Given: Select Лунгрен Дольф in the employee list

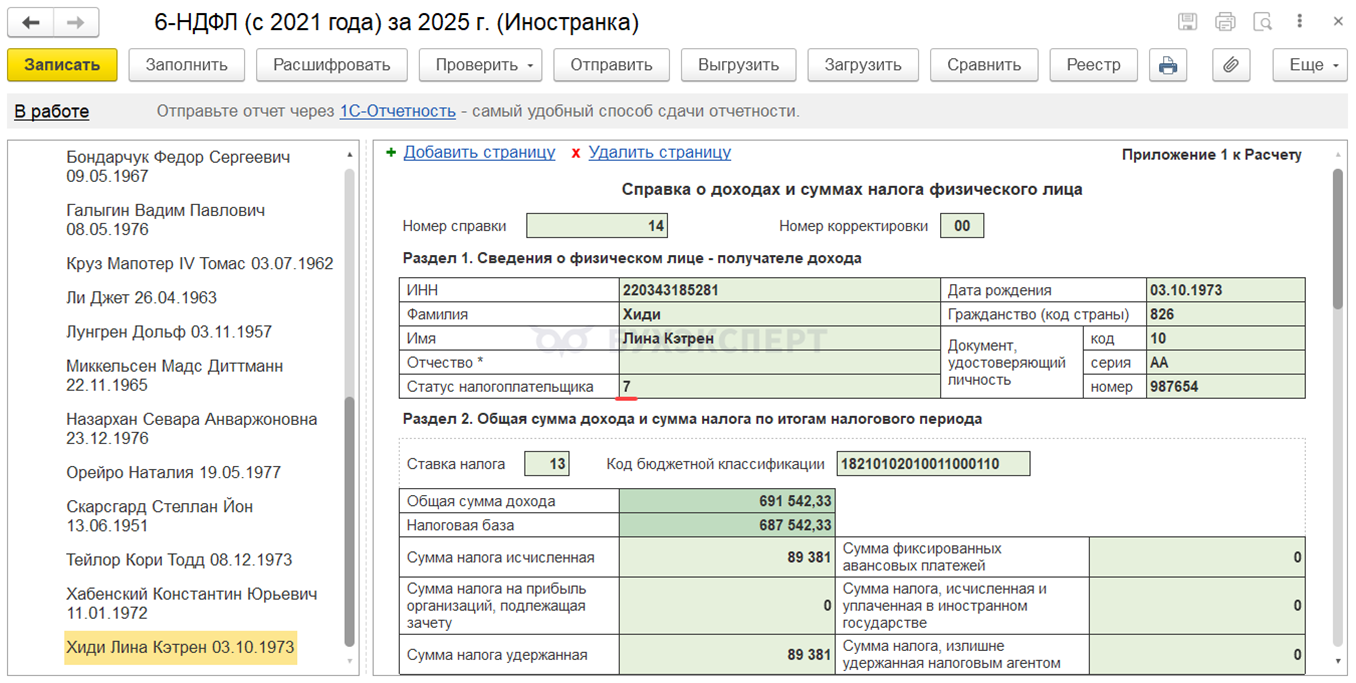Looking at the screenshot, I should click(x=169, y=332).
